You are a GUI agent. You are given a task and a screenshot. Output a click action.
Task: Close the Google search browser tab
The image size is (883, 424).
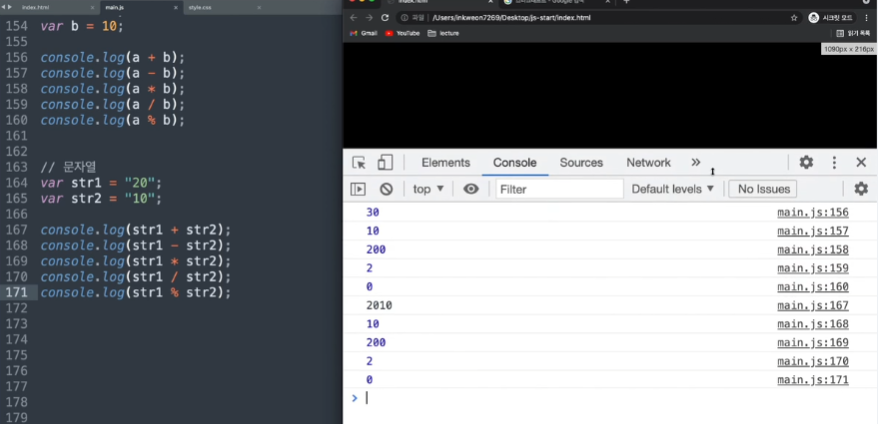tap(607, 2)
